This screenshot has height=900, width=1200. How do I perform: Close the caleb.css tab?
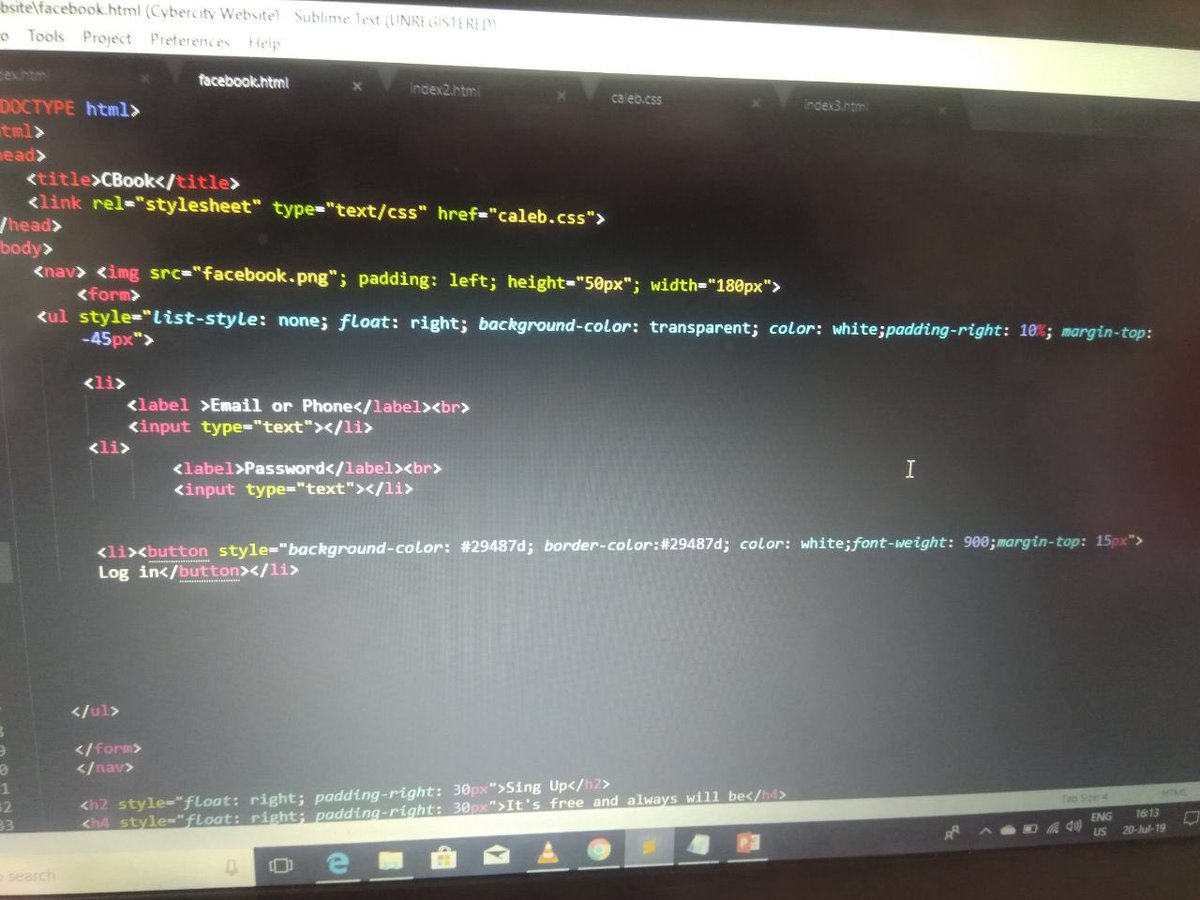click(x=756, y=103)
